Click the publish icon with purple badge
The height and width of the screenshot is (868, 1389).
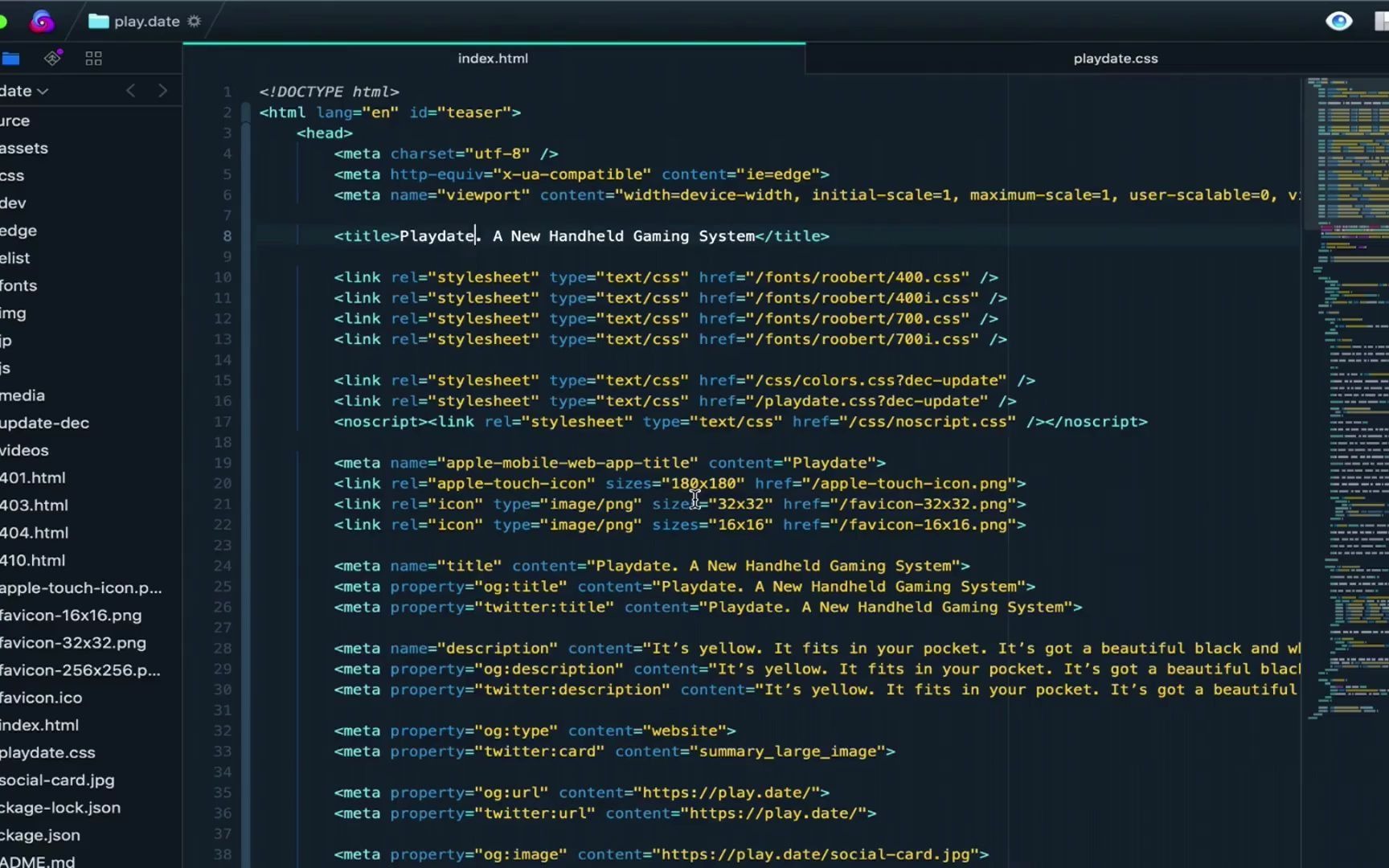(x=52, y=57)
